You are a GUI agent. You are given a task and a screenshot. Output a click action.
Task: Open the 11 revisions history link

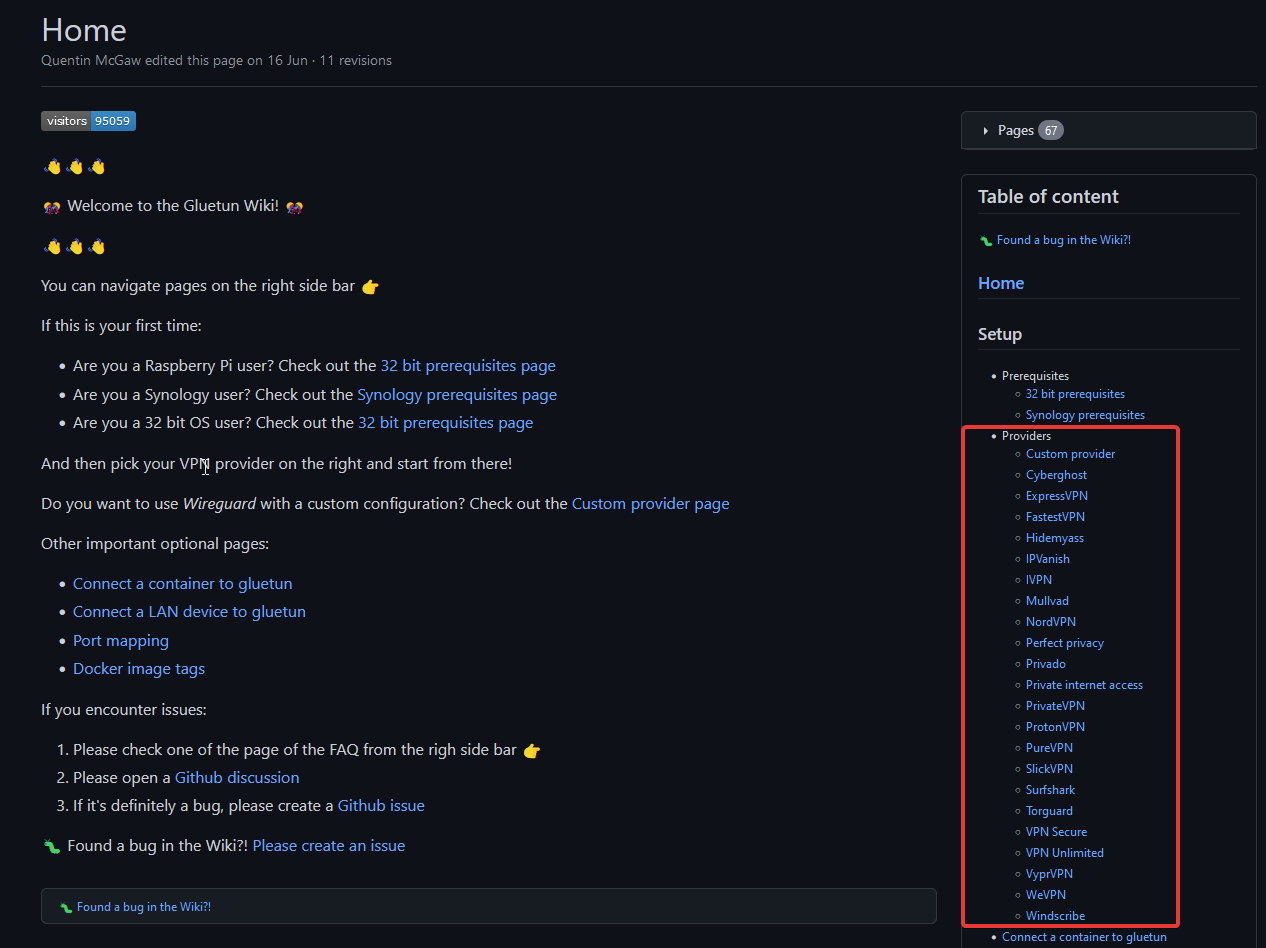357,60
